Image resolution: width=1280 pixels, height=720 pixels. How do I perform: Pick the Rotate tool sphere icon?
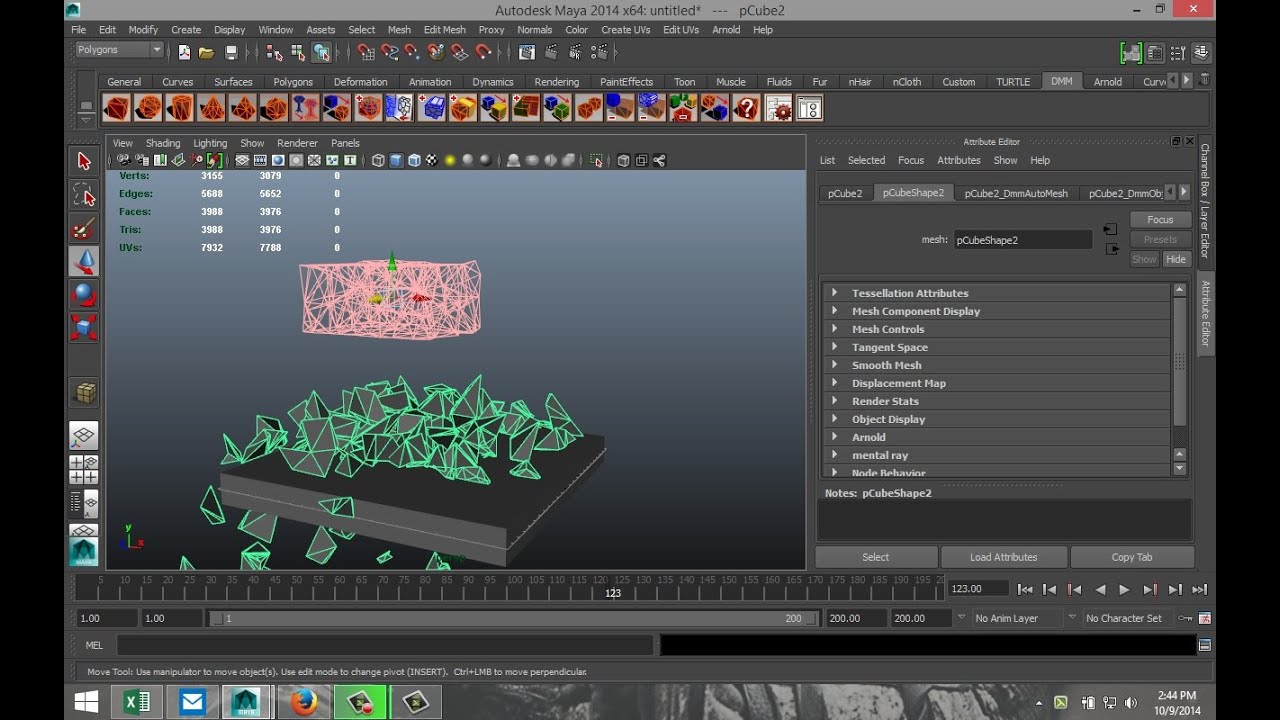click(84, 295)
